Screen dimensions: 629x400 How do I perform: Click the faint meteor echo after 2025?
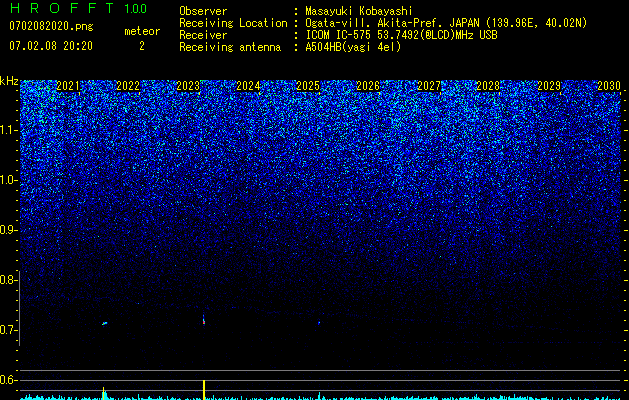tap(319, 322)
